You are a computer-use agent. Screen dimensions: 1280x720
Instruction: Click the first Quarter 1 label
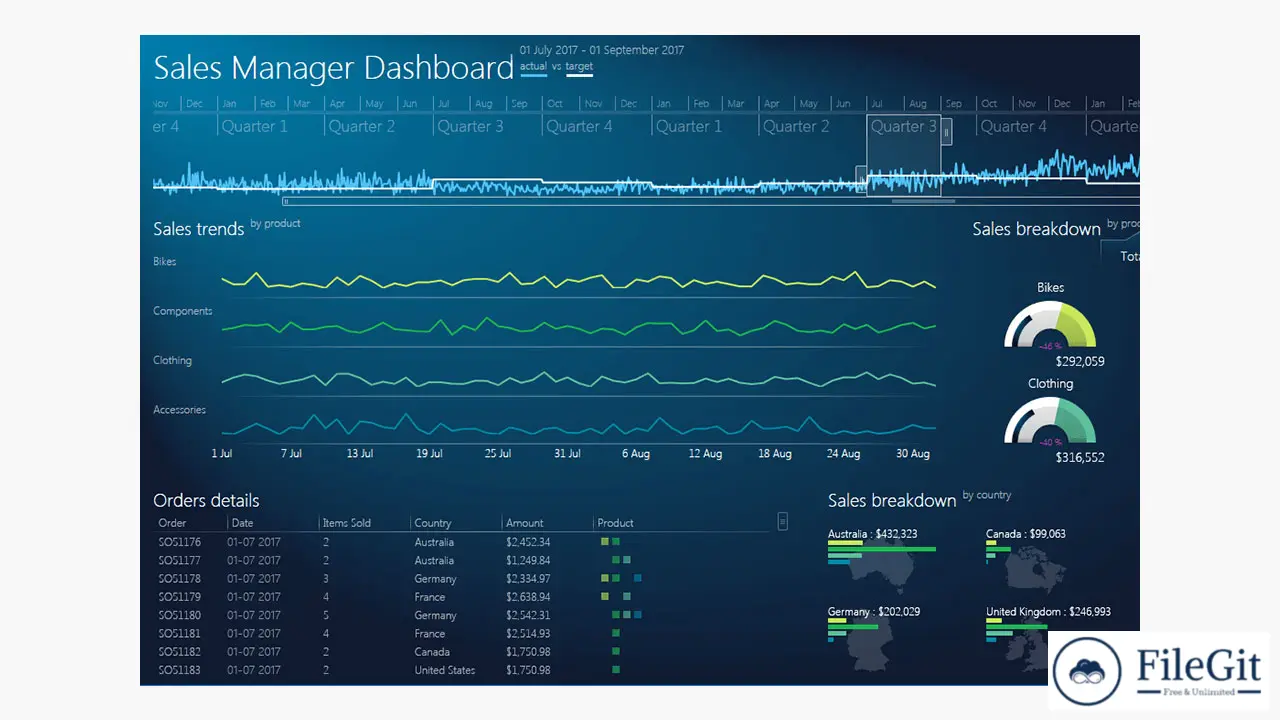pos(254,127)
